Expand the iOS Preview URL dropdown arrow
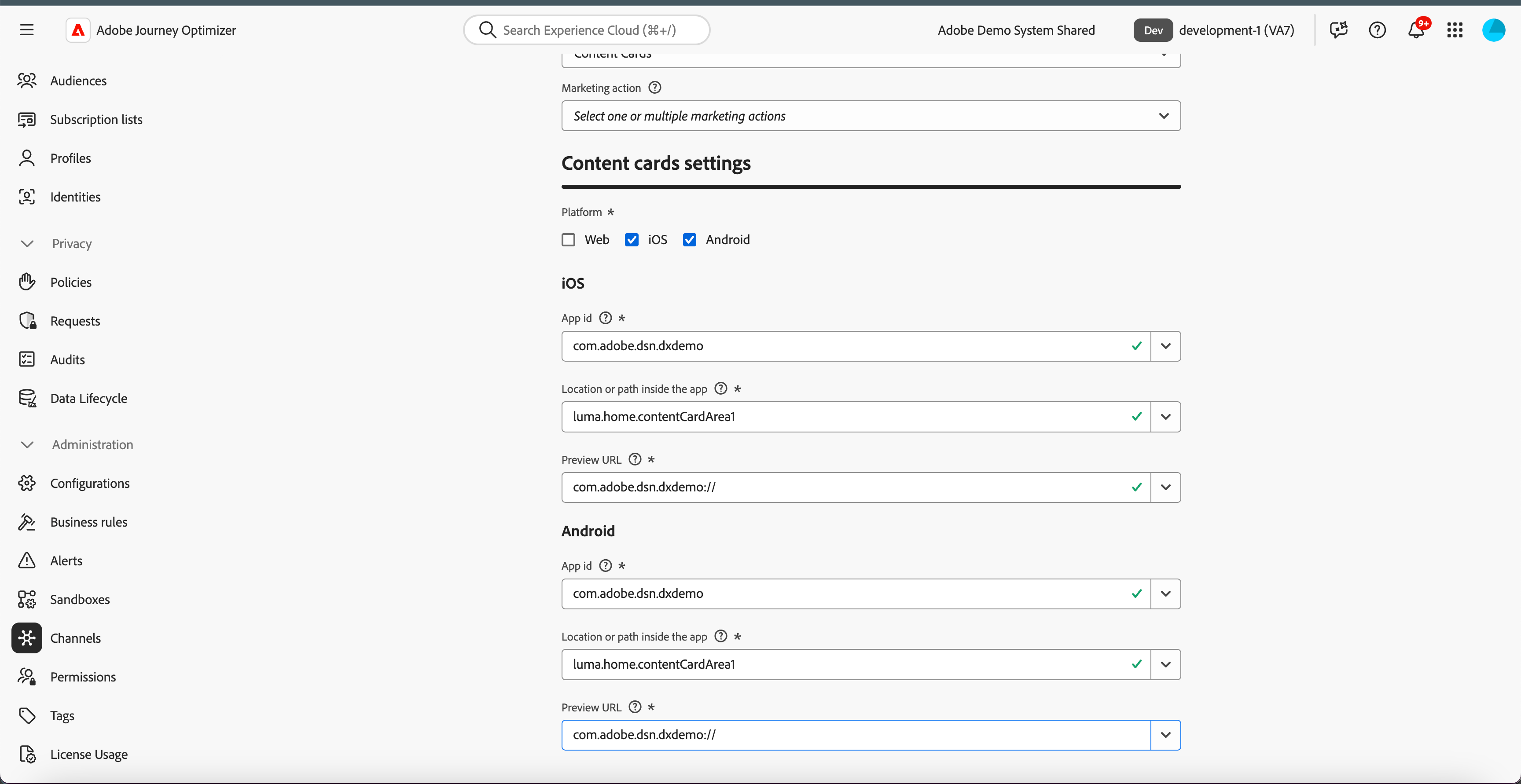 [x=1165, y=487]
